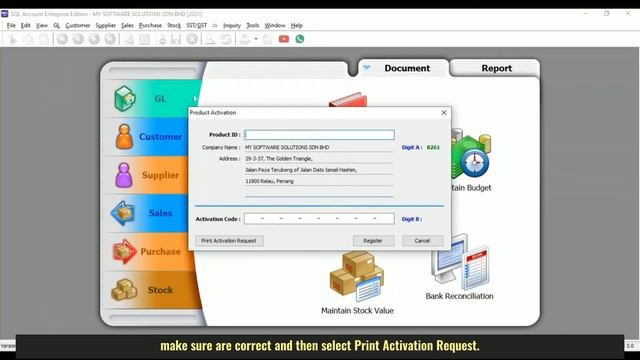Switch to the Document tab
Screen dimensions: 640x360
407,68
